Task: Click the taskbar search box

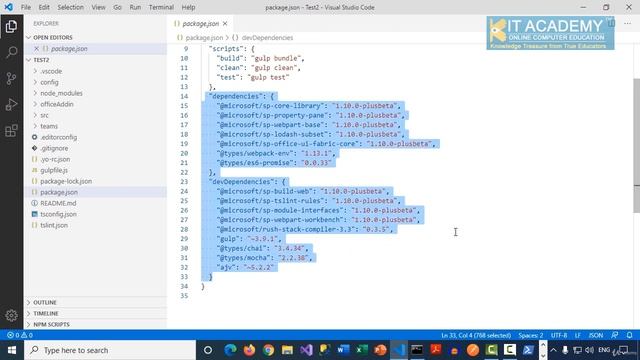Action: pyautogui.click(x=110, y=350)
